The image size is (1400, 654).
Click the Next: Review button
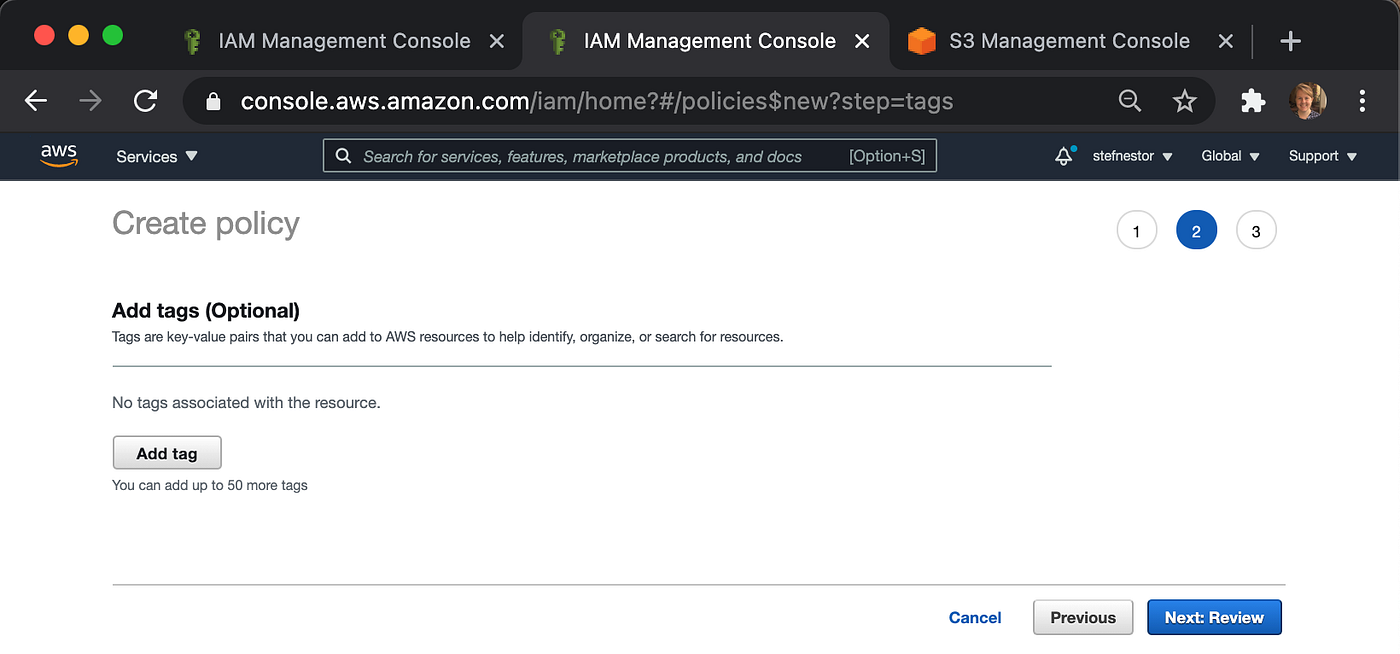(1214, 617)
